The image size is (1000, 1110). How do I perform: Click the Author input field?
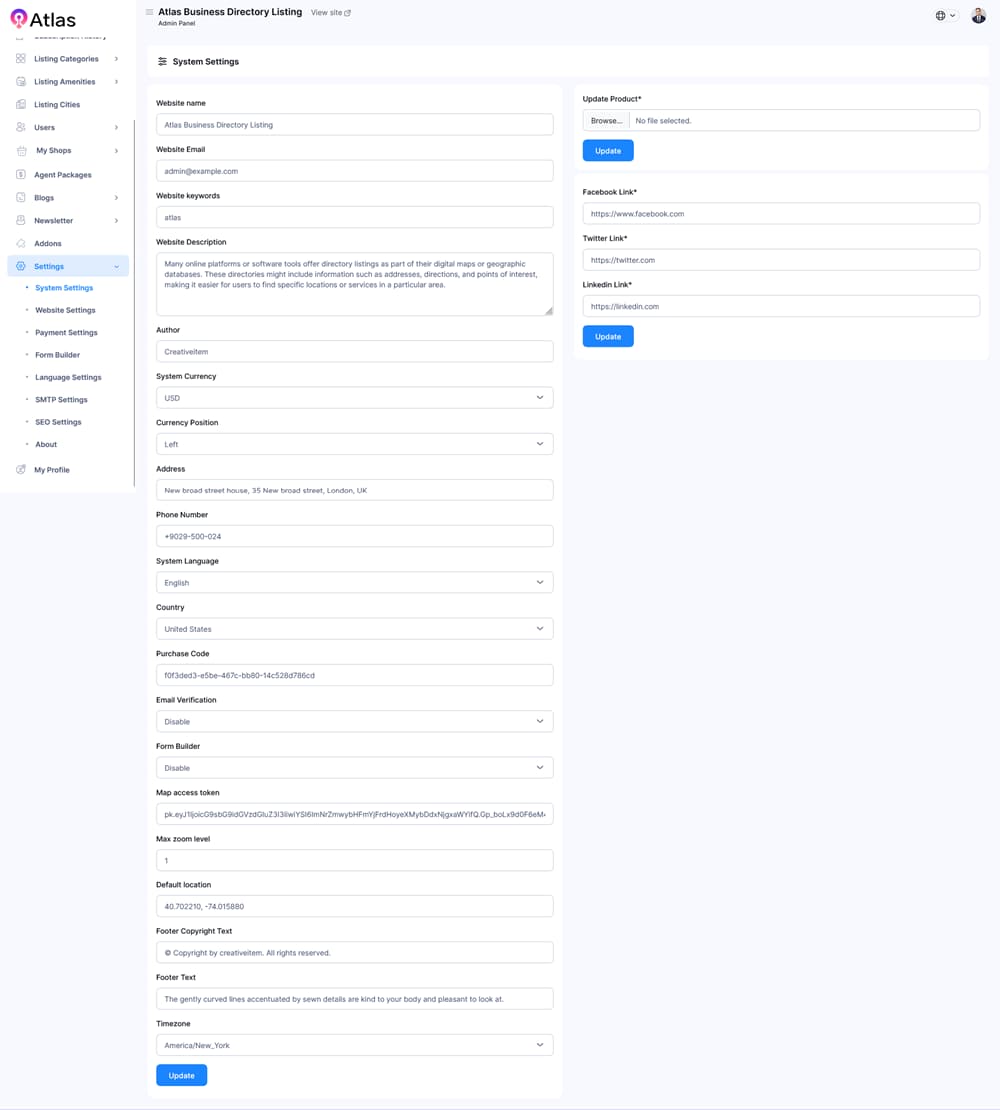click(x=355, y=351)
